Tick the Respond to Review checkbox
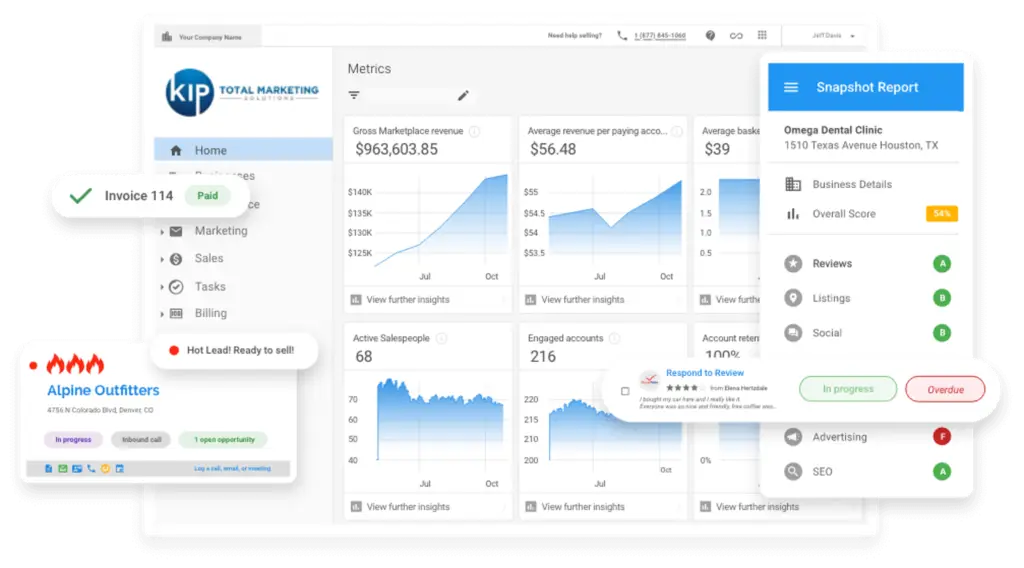 tap(625, 390)
